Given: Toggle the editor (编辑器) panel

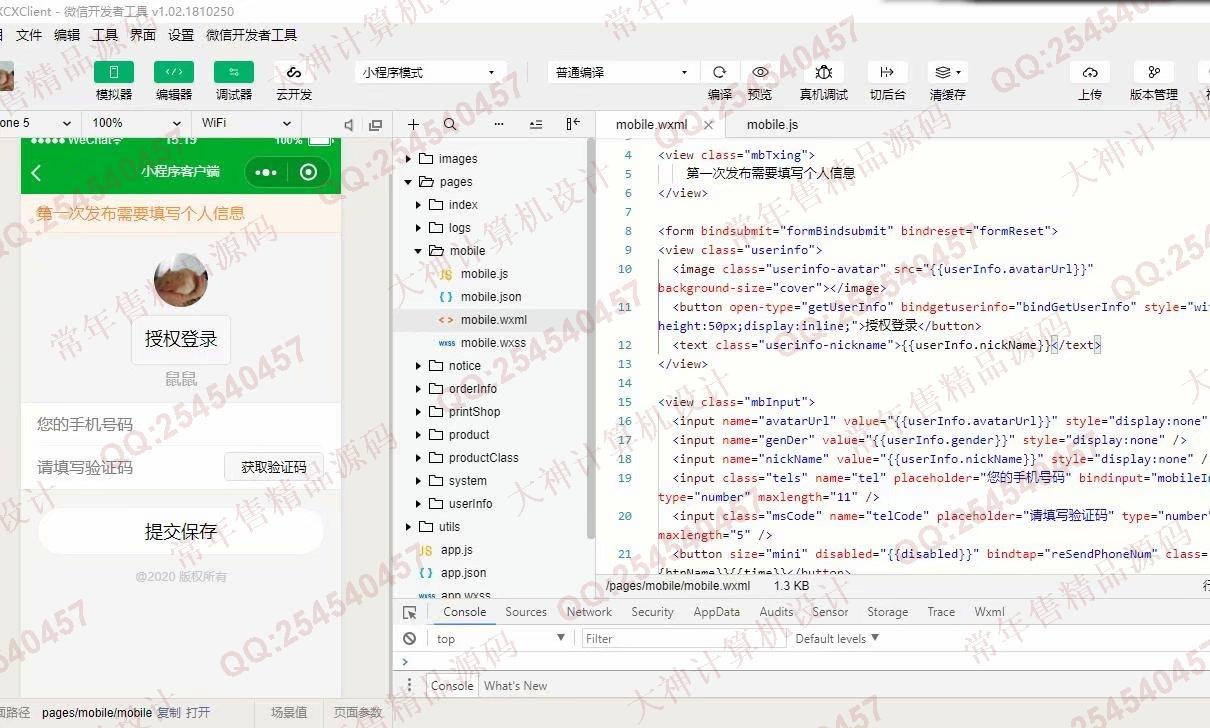Looking at the screenshot, I should tap(174, 72).
